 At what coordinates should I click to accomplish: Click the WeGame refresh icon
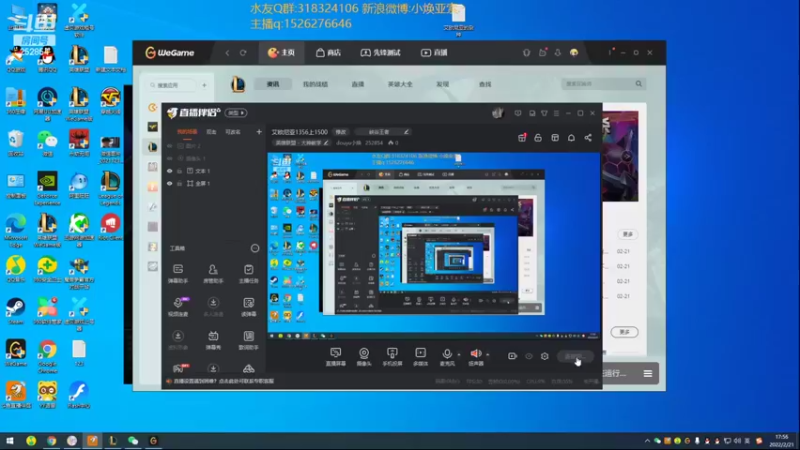pos(243,53)
